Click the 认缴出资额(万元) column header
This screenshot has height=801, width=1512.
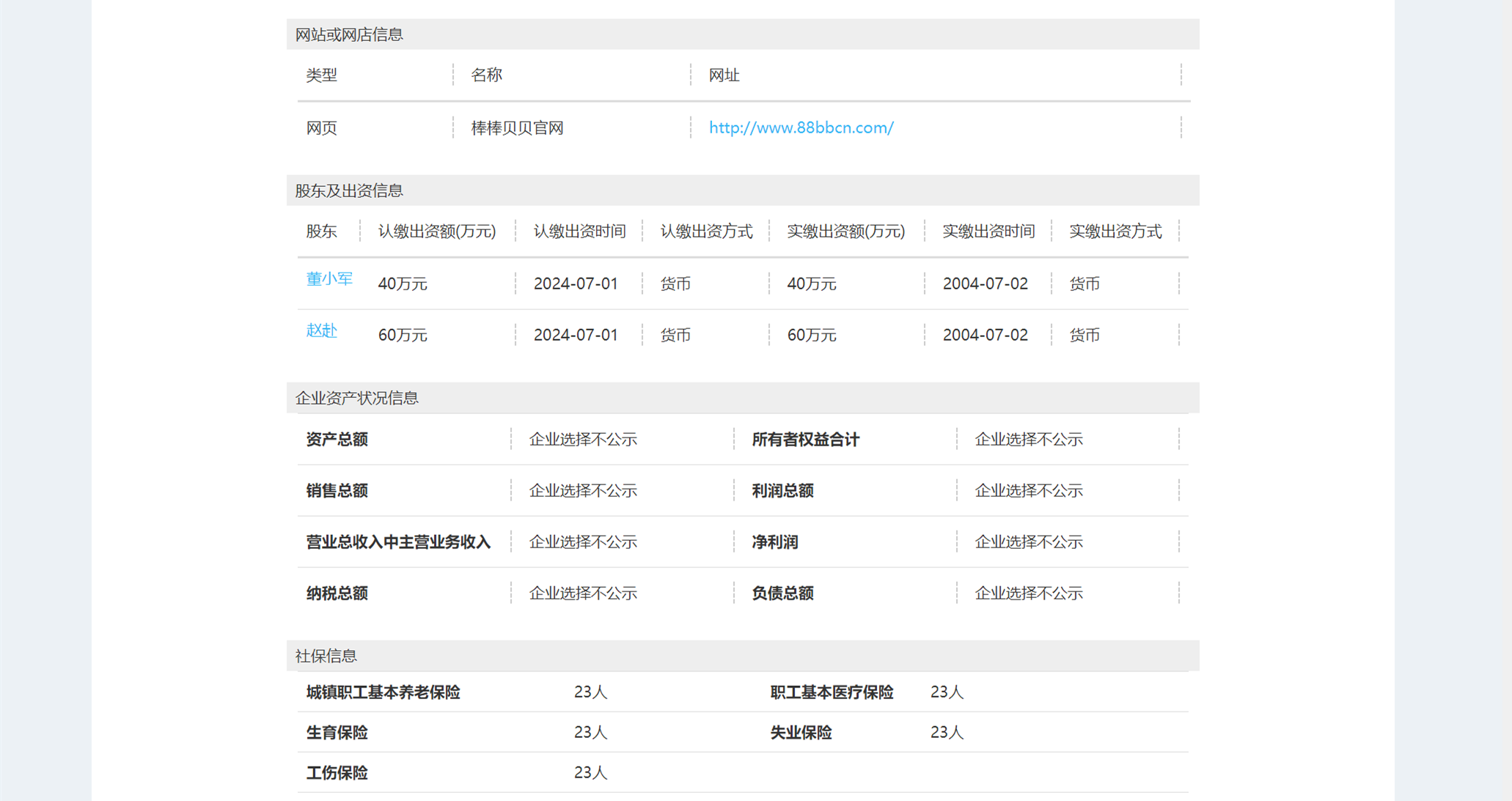[437, 232]
